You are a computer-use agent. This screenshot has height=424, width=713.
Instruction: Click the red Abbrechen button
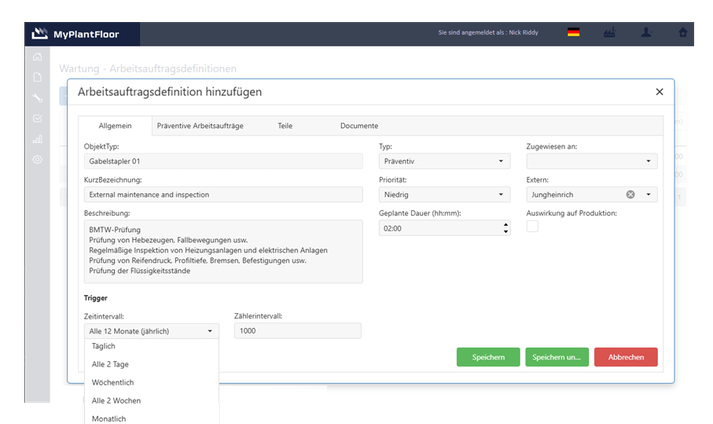point(626,357)
